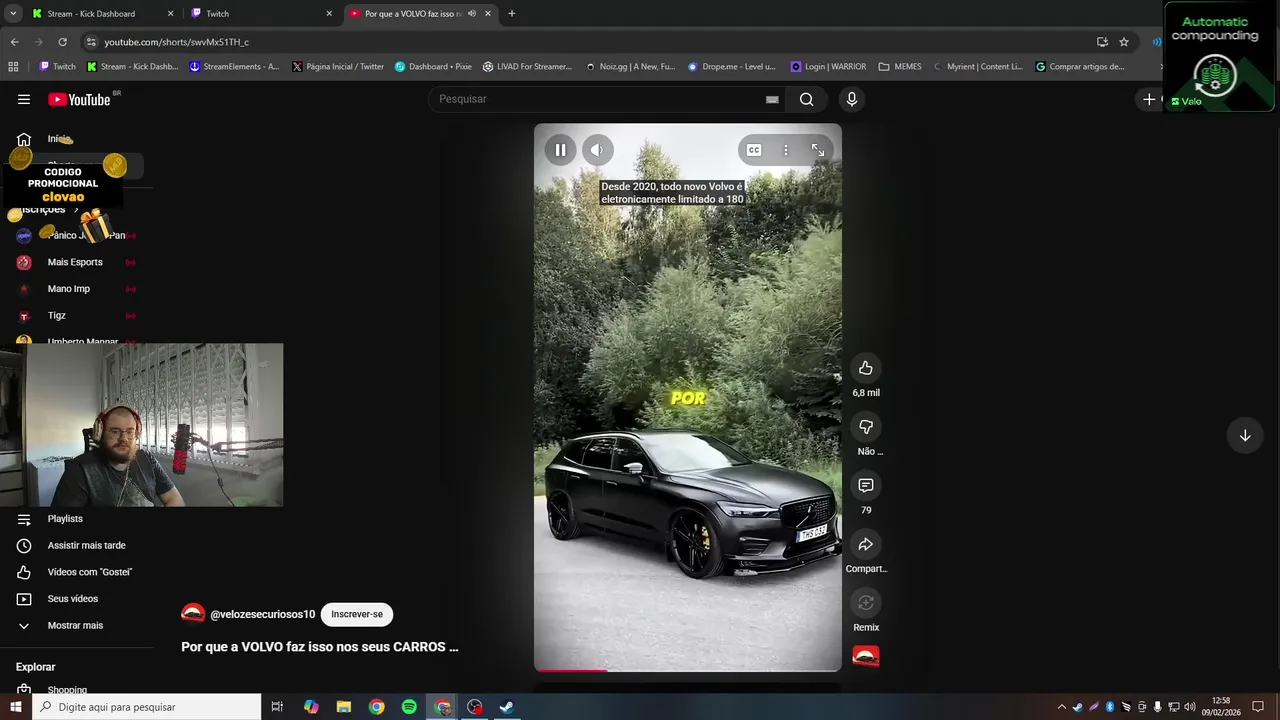The image size is (1280, 720).
Task: Open Assistir mais tarde list
Action: click(86, 546)
